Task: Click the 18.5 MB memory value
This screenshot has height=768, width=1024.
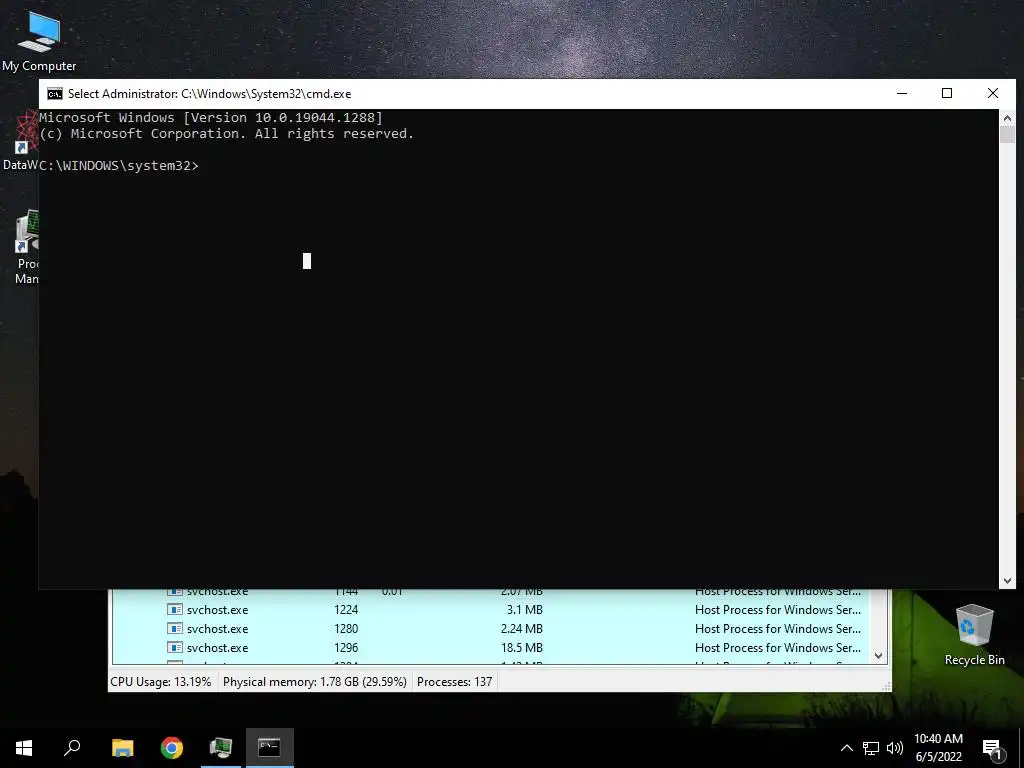Action: (x=521, y=648)
